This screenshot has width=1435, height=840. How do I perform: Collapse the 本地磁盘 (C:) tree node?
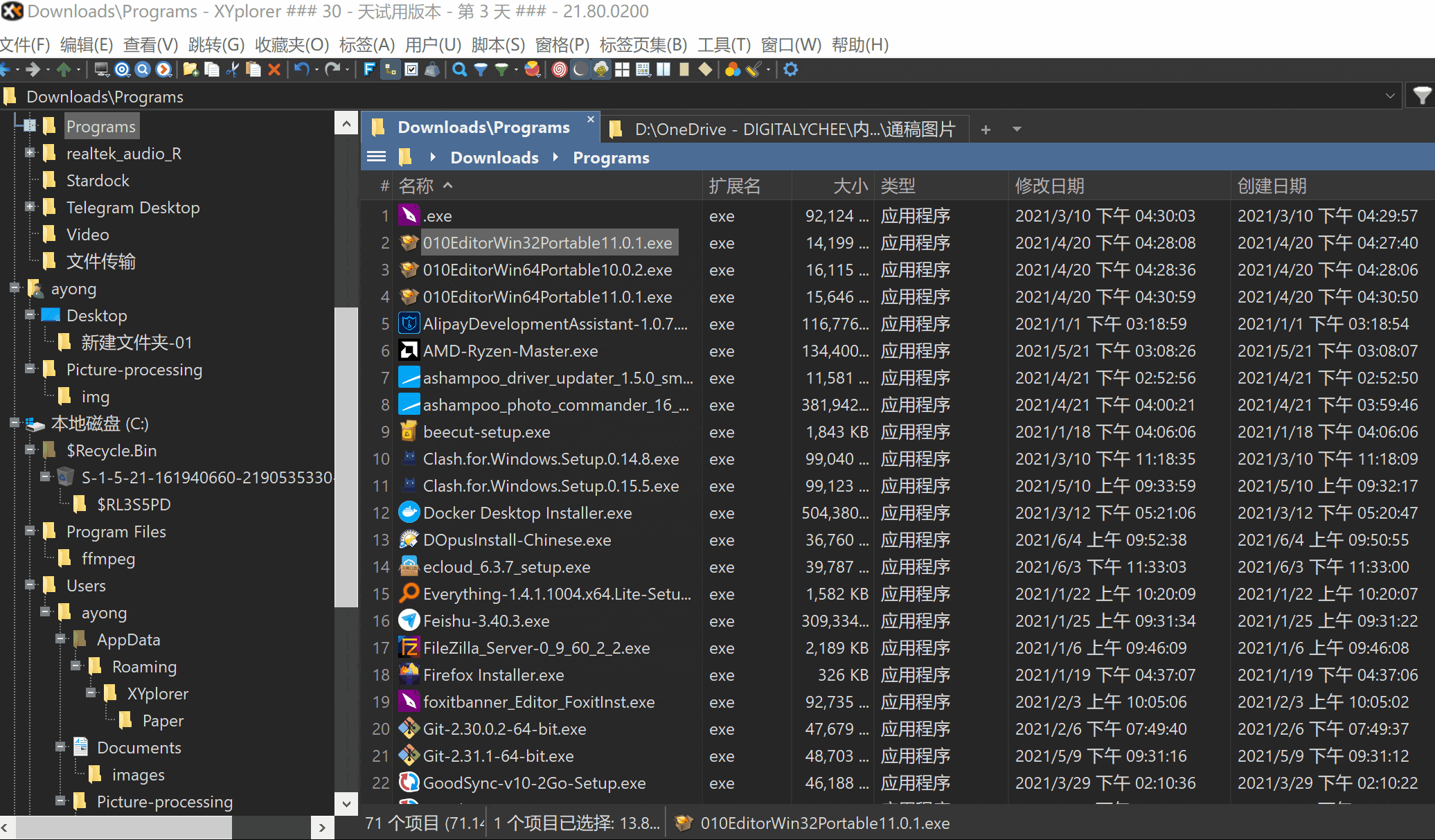[15, 423]
